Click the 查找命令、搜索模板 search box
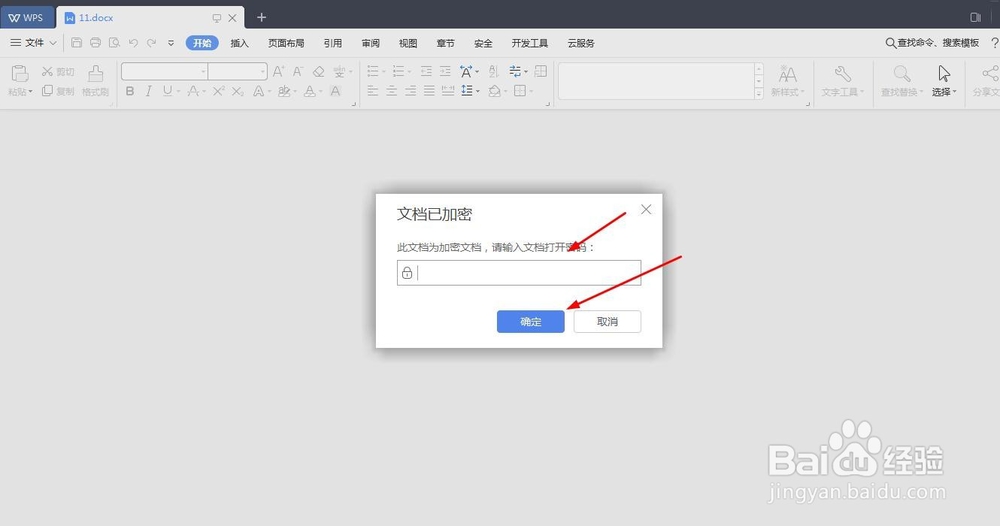Screen dimensions: 1000x526 click(932, 43)
